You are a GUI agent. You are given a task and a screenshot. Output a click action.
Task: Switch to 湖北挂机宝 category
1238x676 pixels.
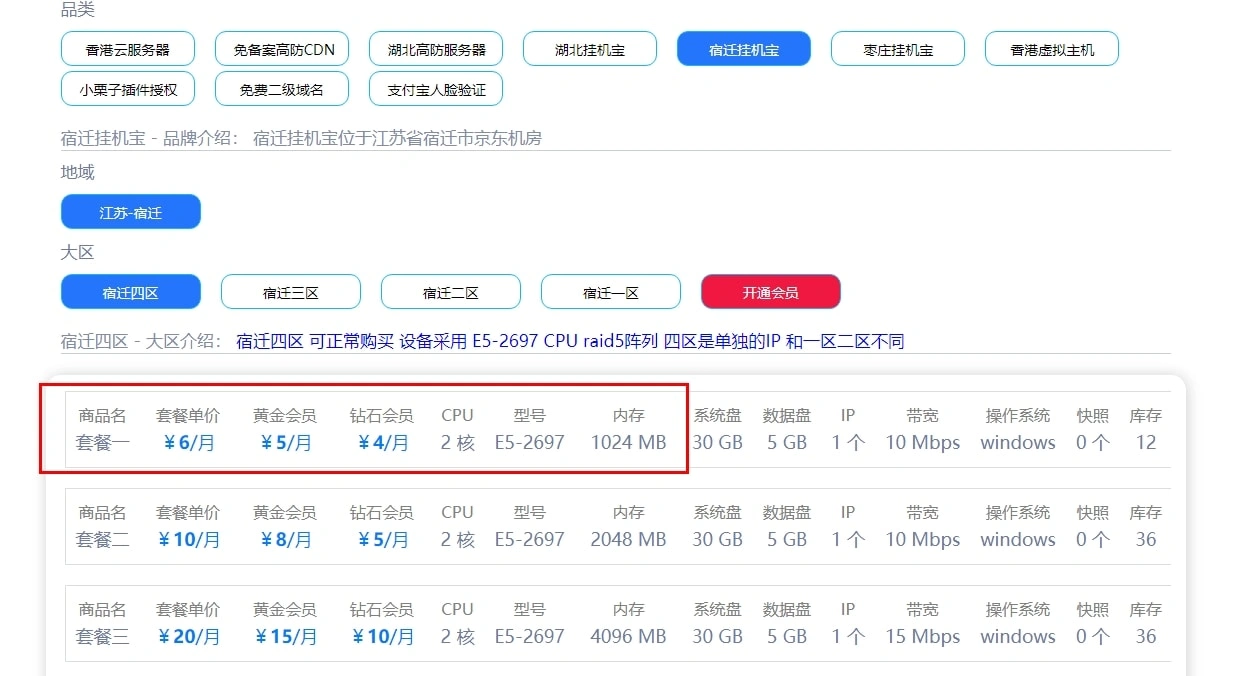coord(590,49)
